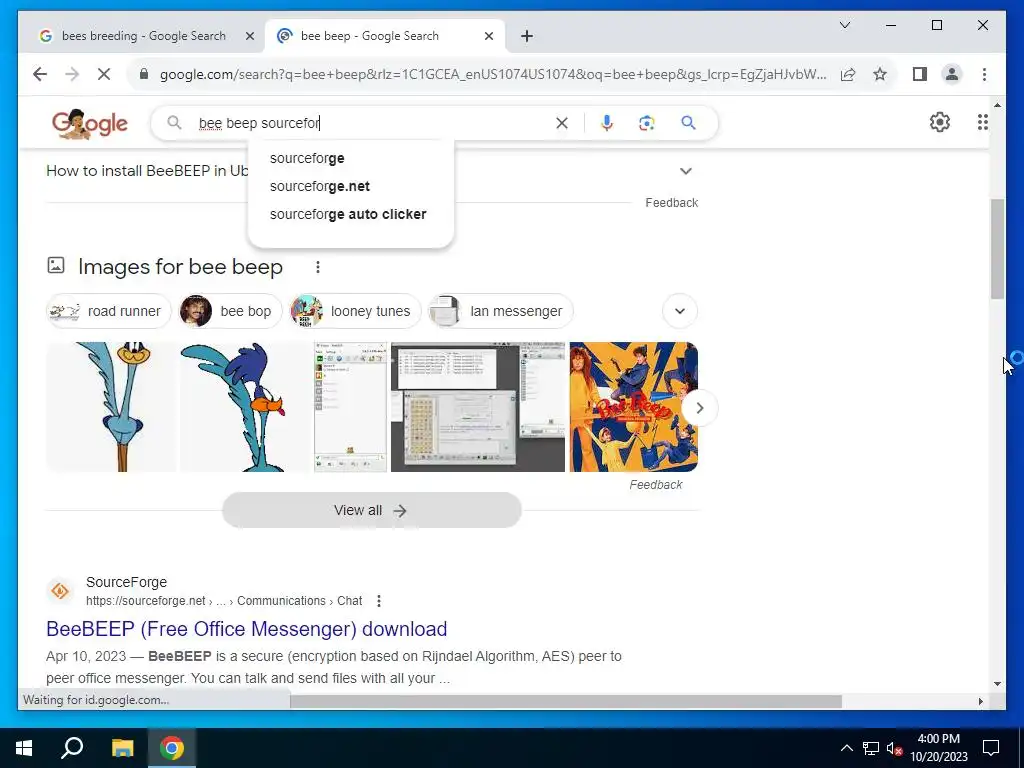1024x768 pixels.
Task: Close the bees breeding tab
Action: (249, 37)
